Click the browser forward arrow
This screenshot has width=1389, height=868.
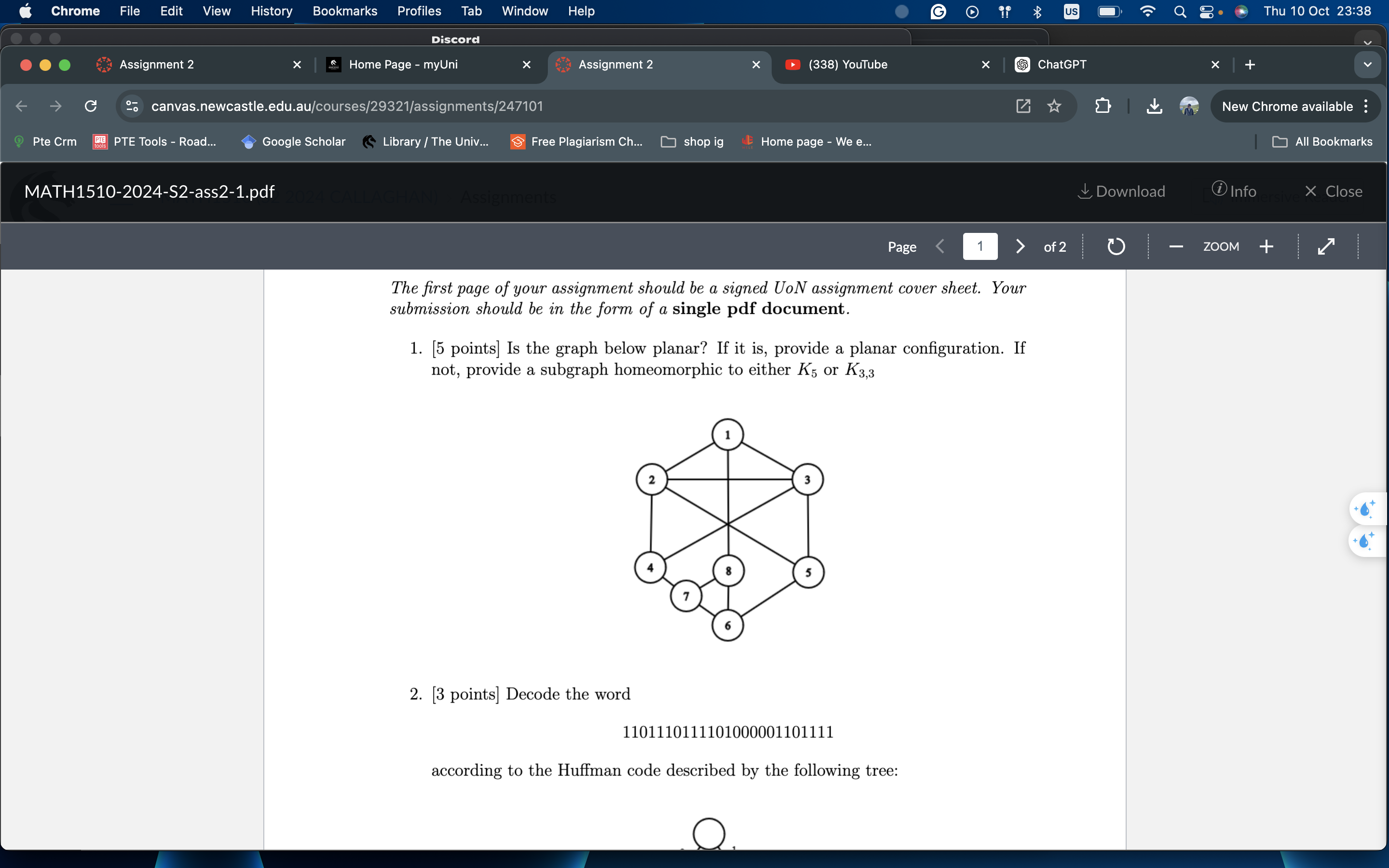55,106
